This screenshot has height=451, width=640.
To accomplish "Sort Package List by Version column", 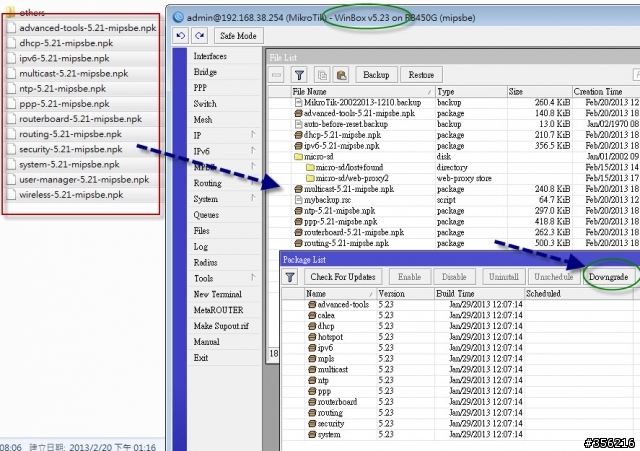I will [405, 294].
